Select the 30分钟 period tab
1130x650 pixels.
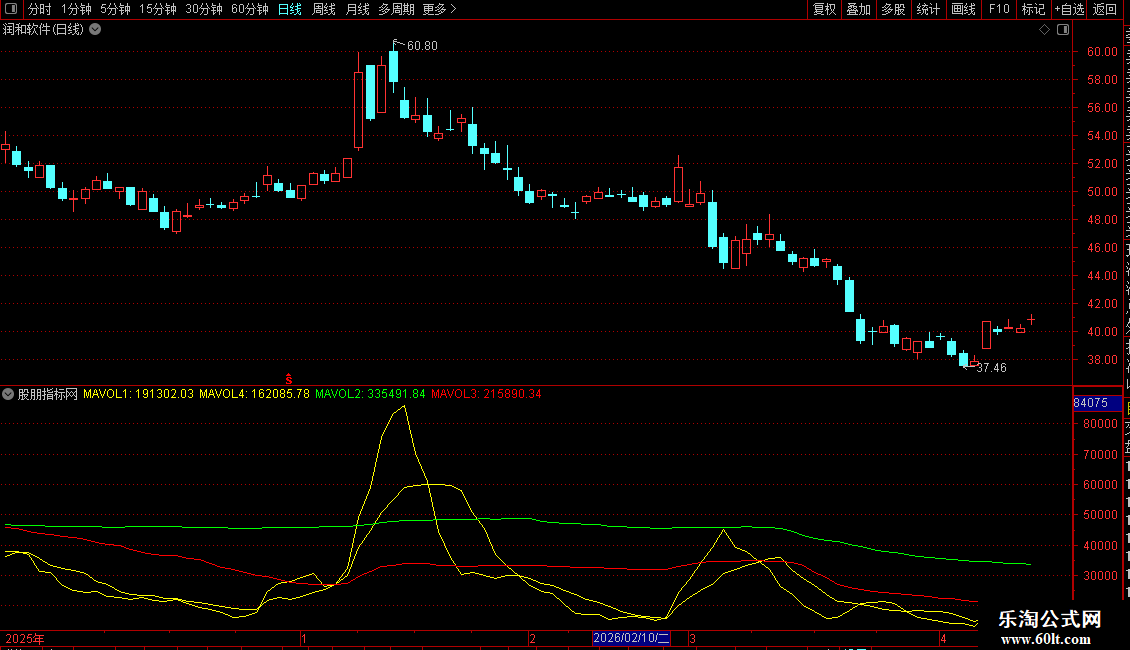pos(204,9)
